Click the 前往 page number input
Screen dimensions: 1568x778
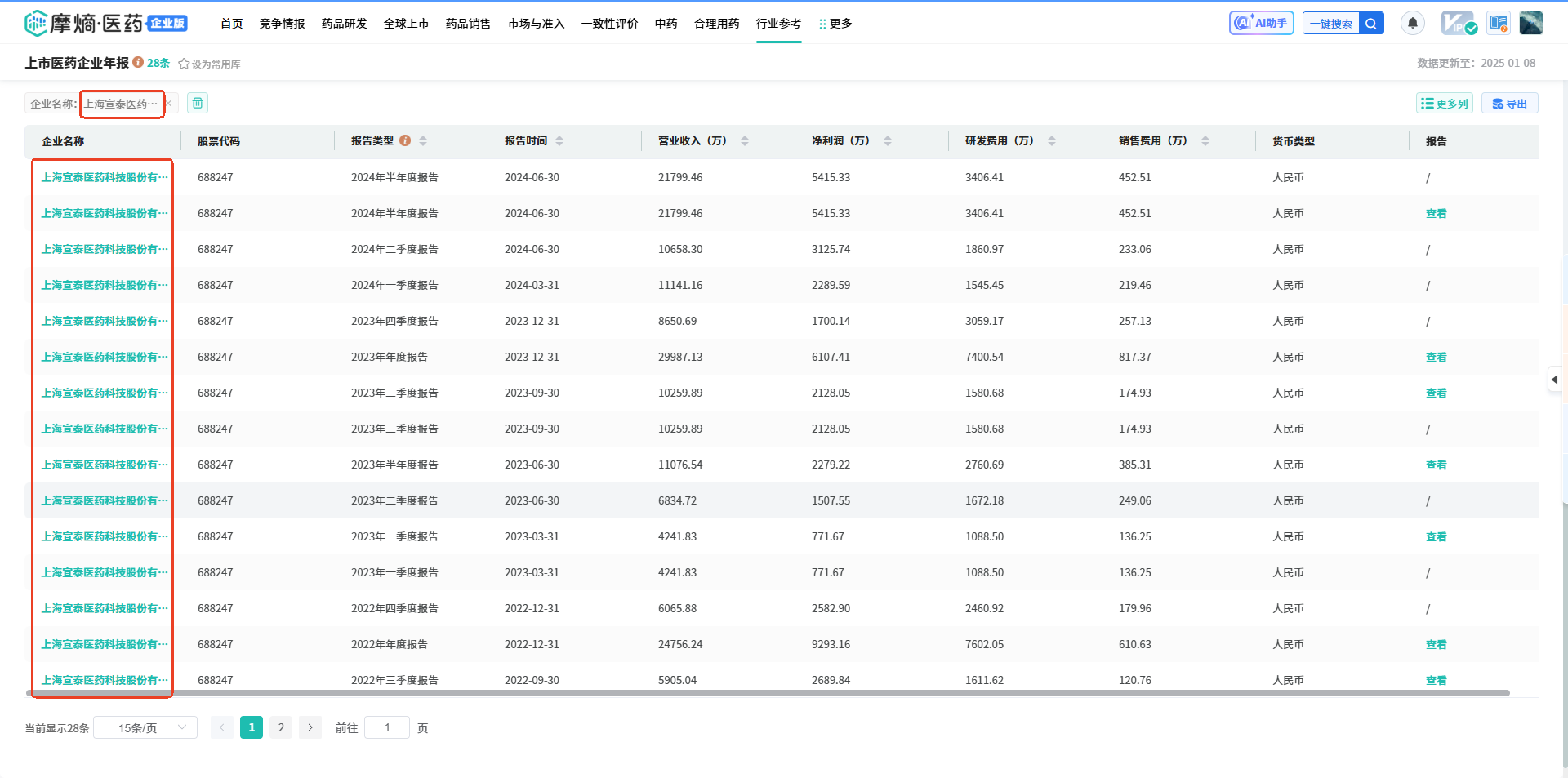[387, 727]
